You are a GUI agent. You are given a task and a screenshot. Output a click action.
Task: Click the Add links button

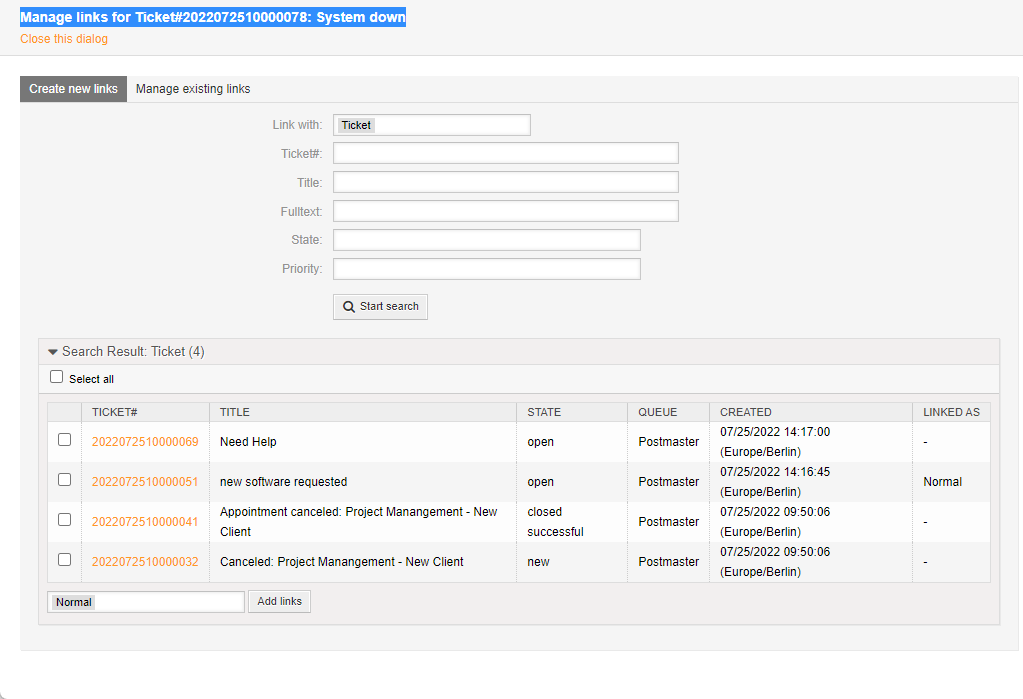point(279,601)
